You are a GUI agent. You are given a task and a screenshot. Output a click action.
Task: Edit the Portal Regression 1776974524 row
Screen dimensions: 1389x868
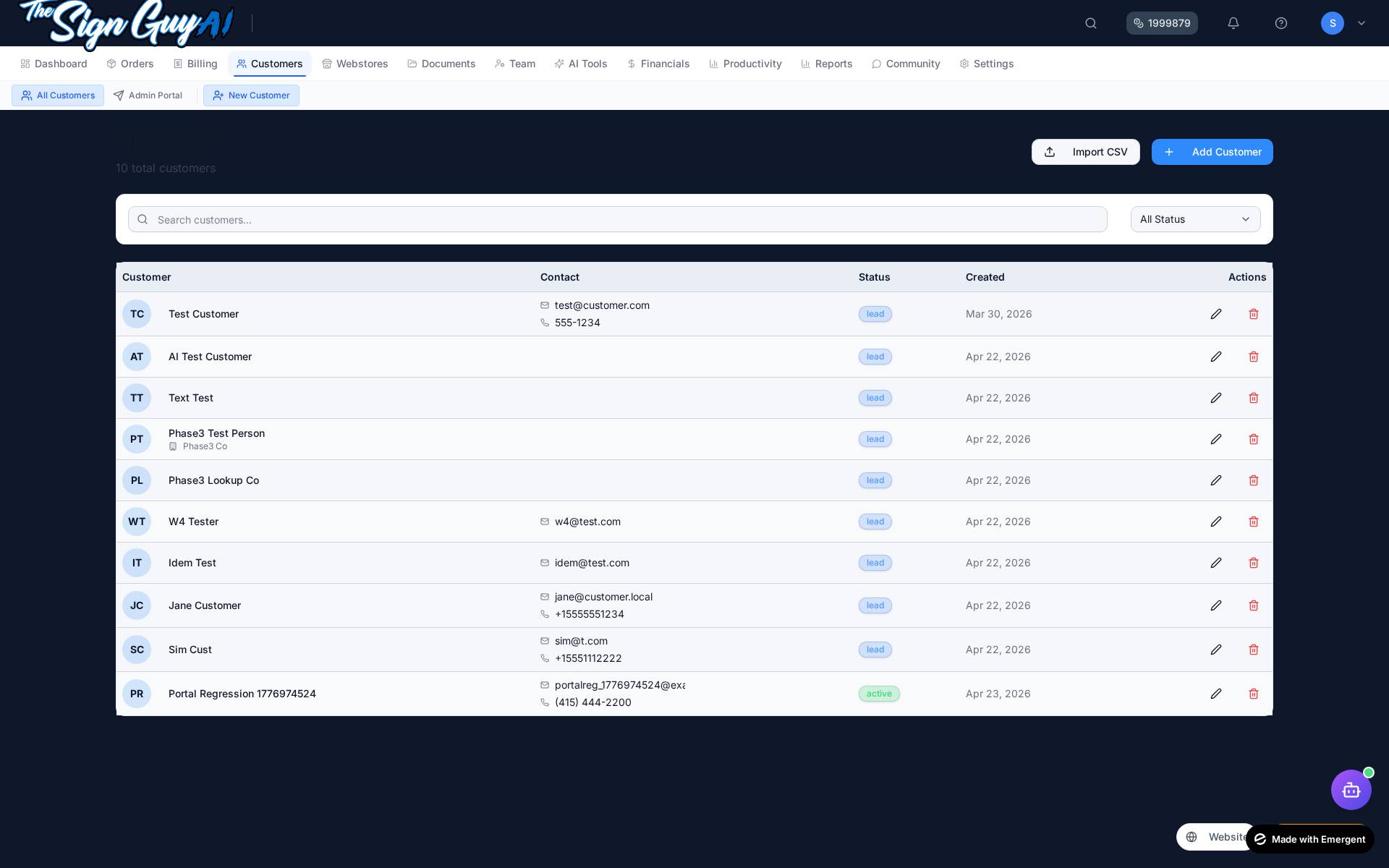click(1216, 694)
